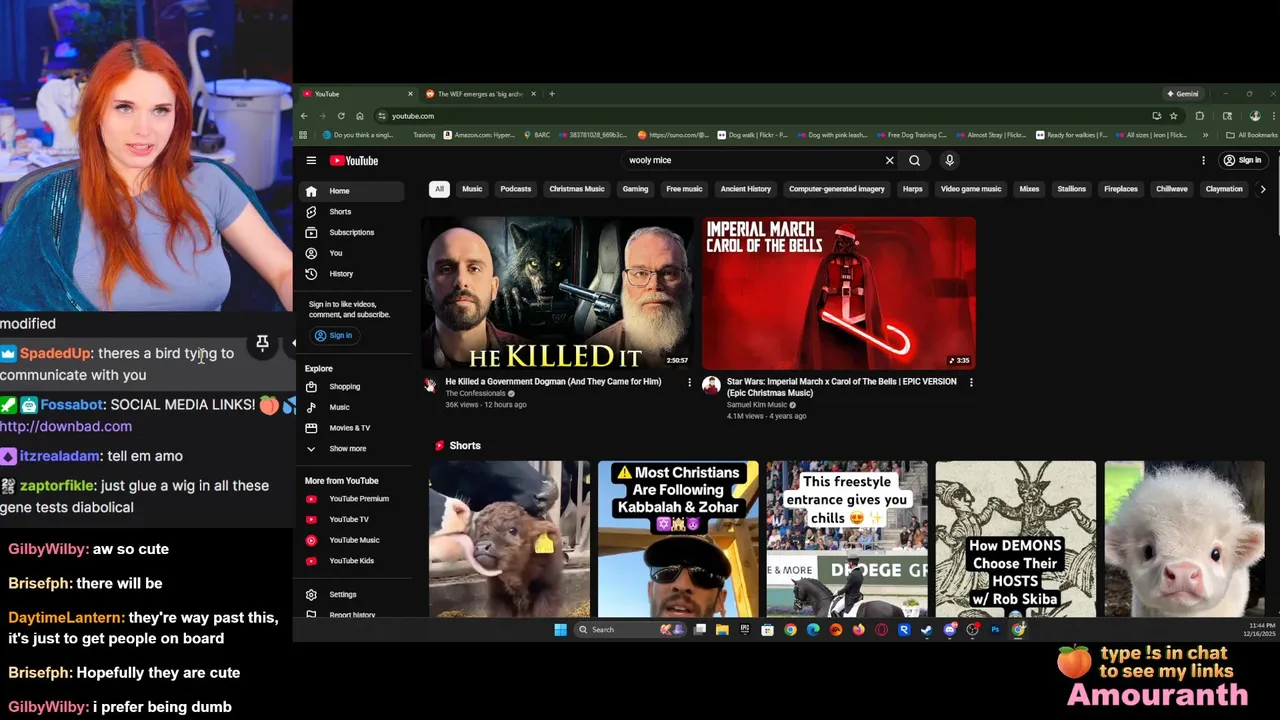Screen dimensions: 1280x720
Task: Open Shopping under Explore
Action: [x=351, y=387]
